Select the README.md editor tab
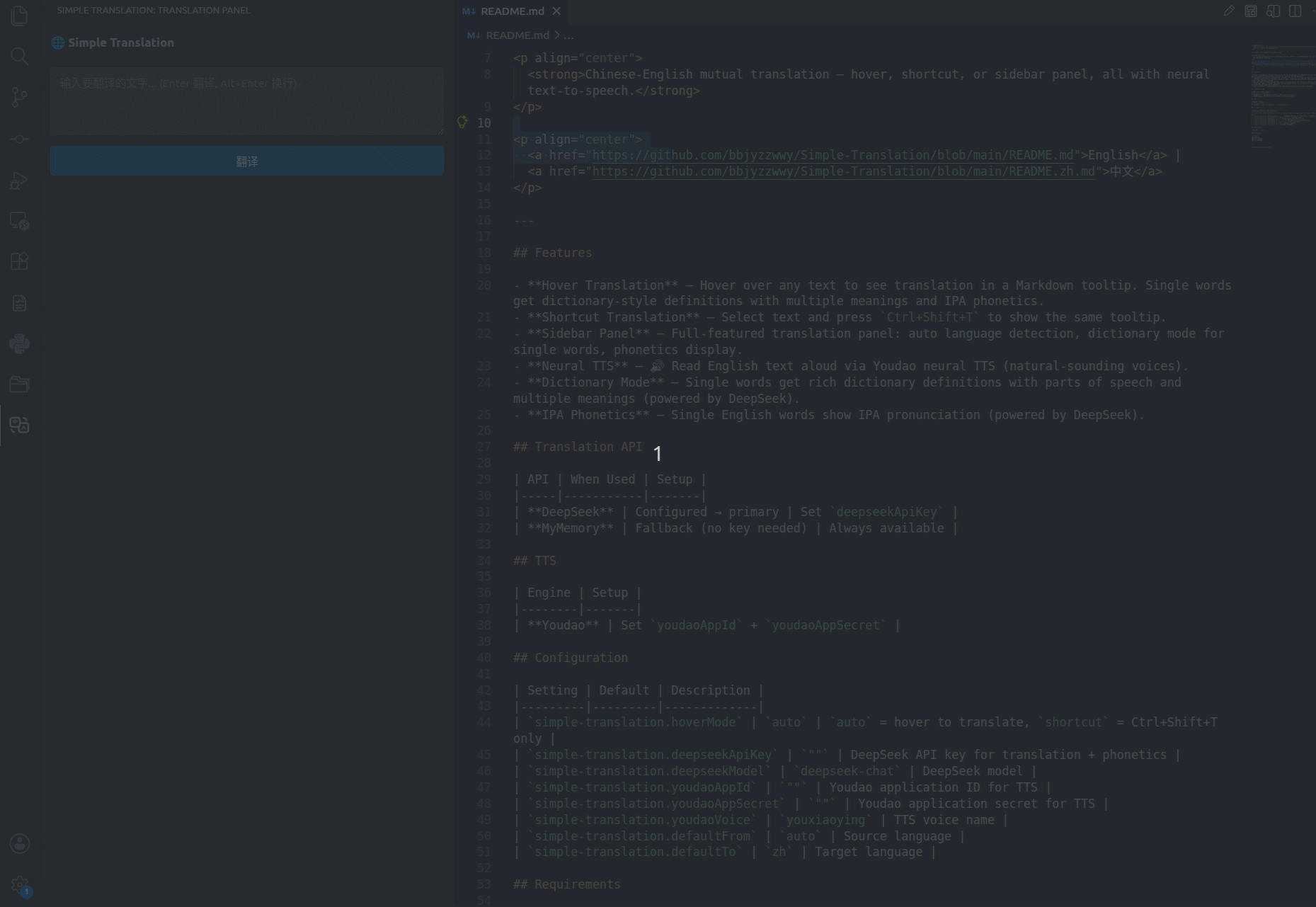 click(512, 11)
